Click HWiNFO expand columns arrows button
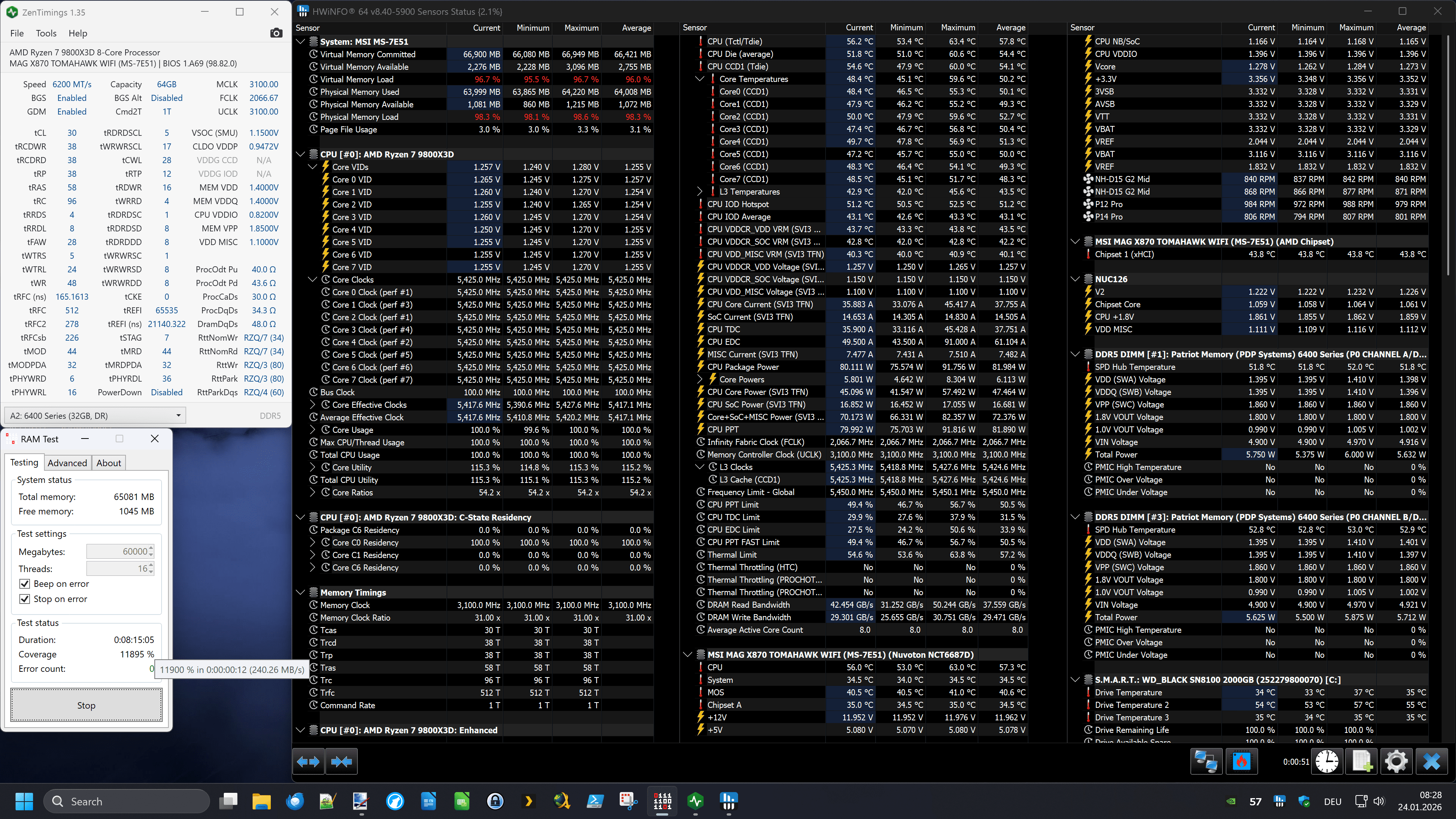Screen dimensions: 1456x819 pos(308,762)
